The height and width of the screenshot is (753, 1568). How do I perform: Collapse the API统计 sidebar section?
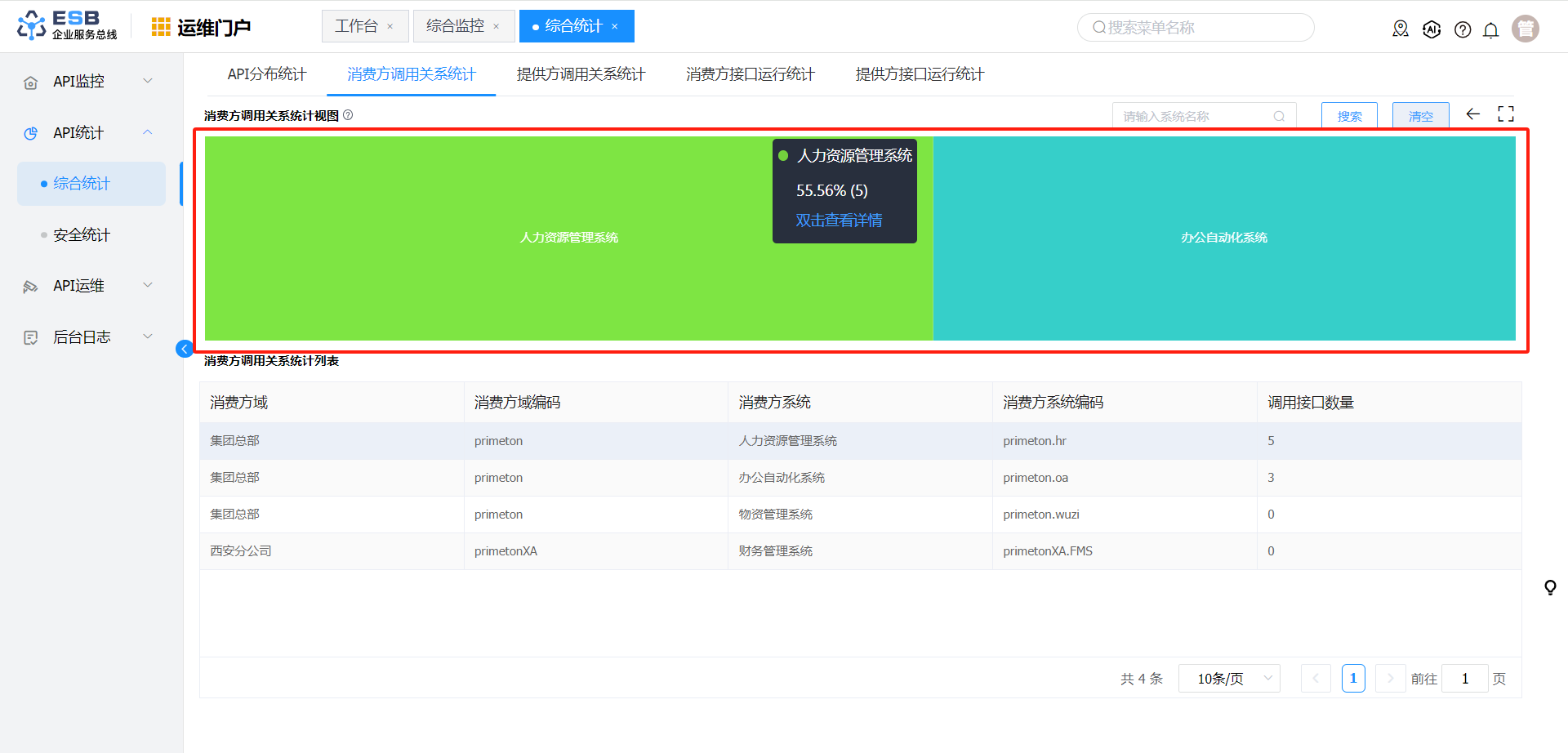coord(90,133)
